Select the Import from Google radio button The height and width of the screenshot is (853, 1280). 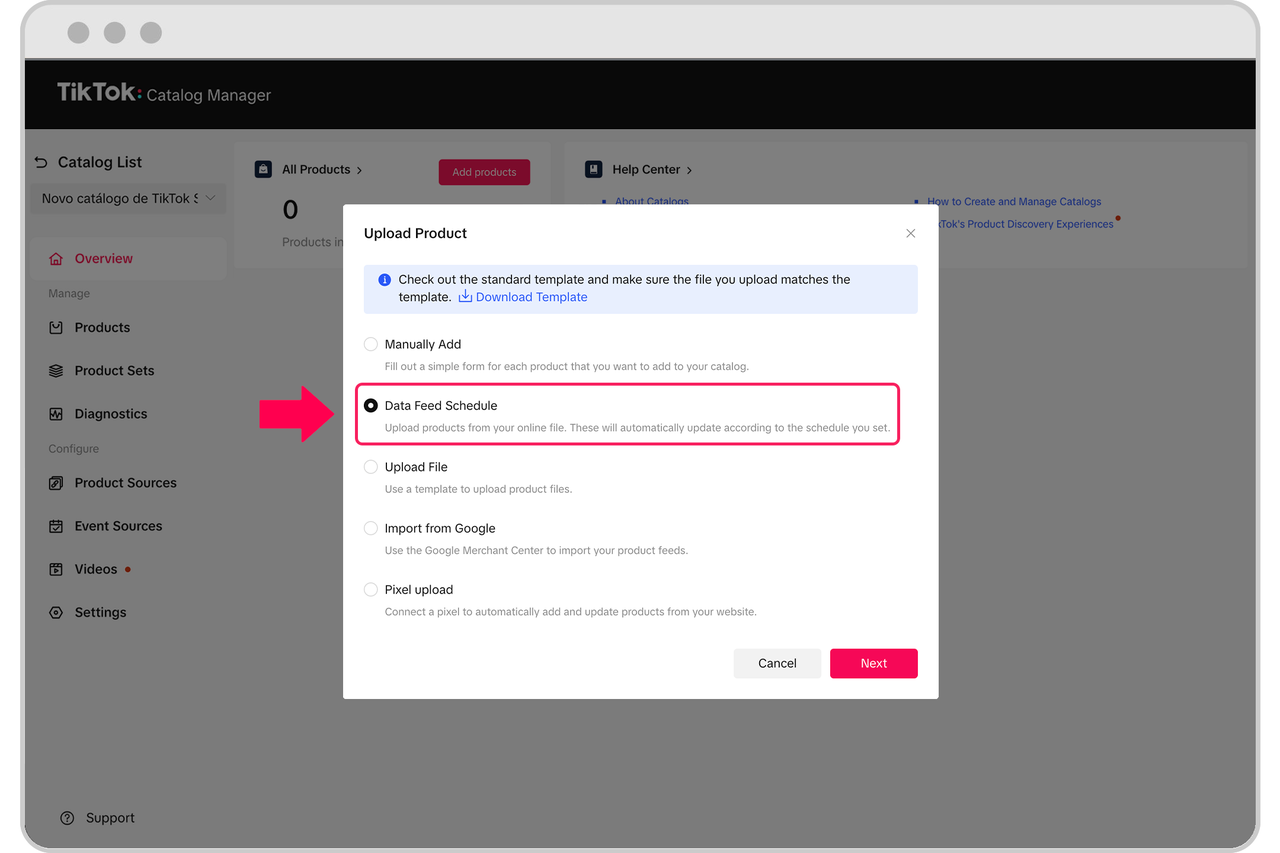371,528
